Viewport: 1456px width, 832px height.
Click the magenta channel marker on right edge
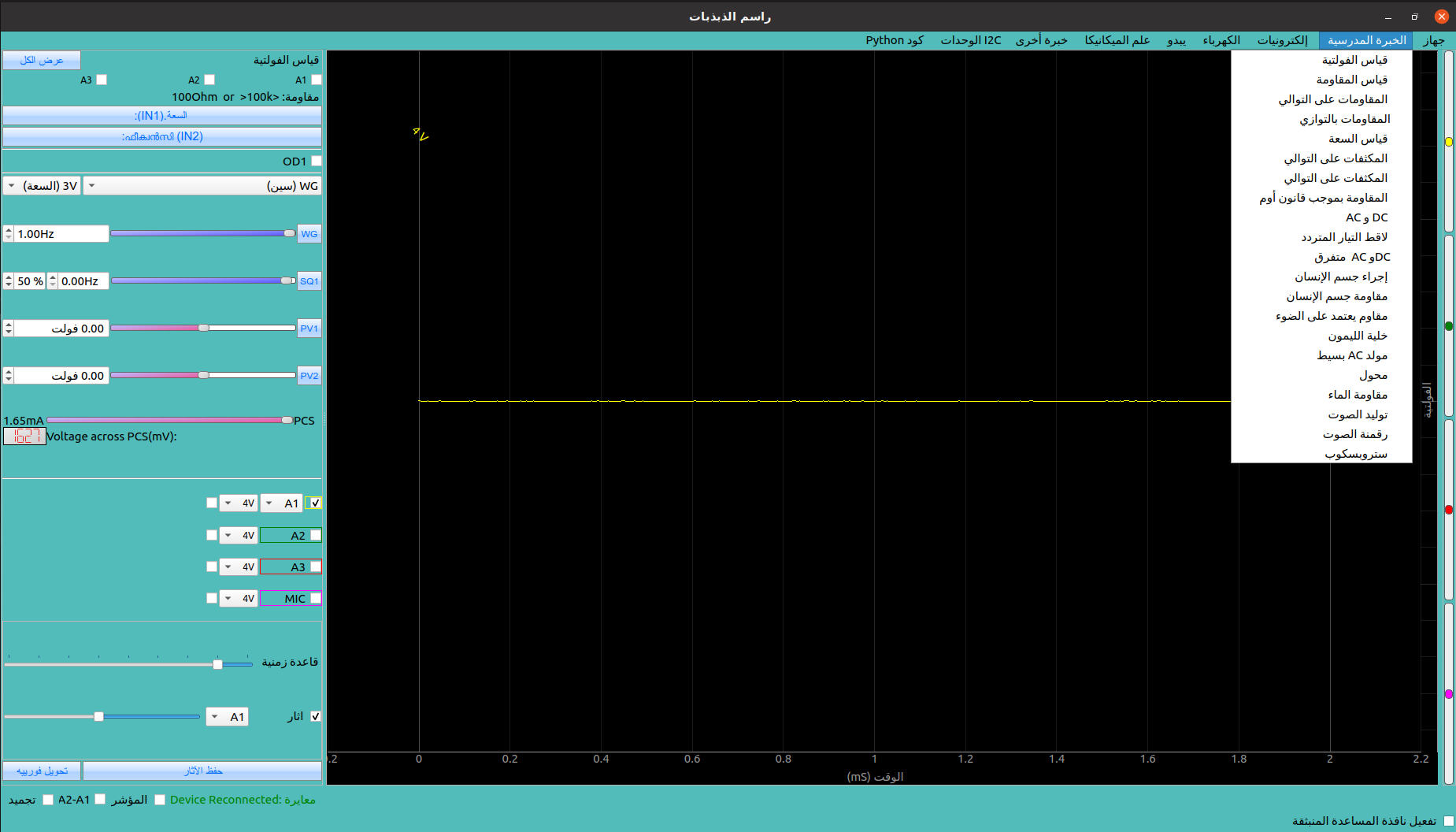click(x=1448, y=694)
